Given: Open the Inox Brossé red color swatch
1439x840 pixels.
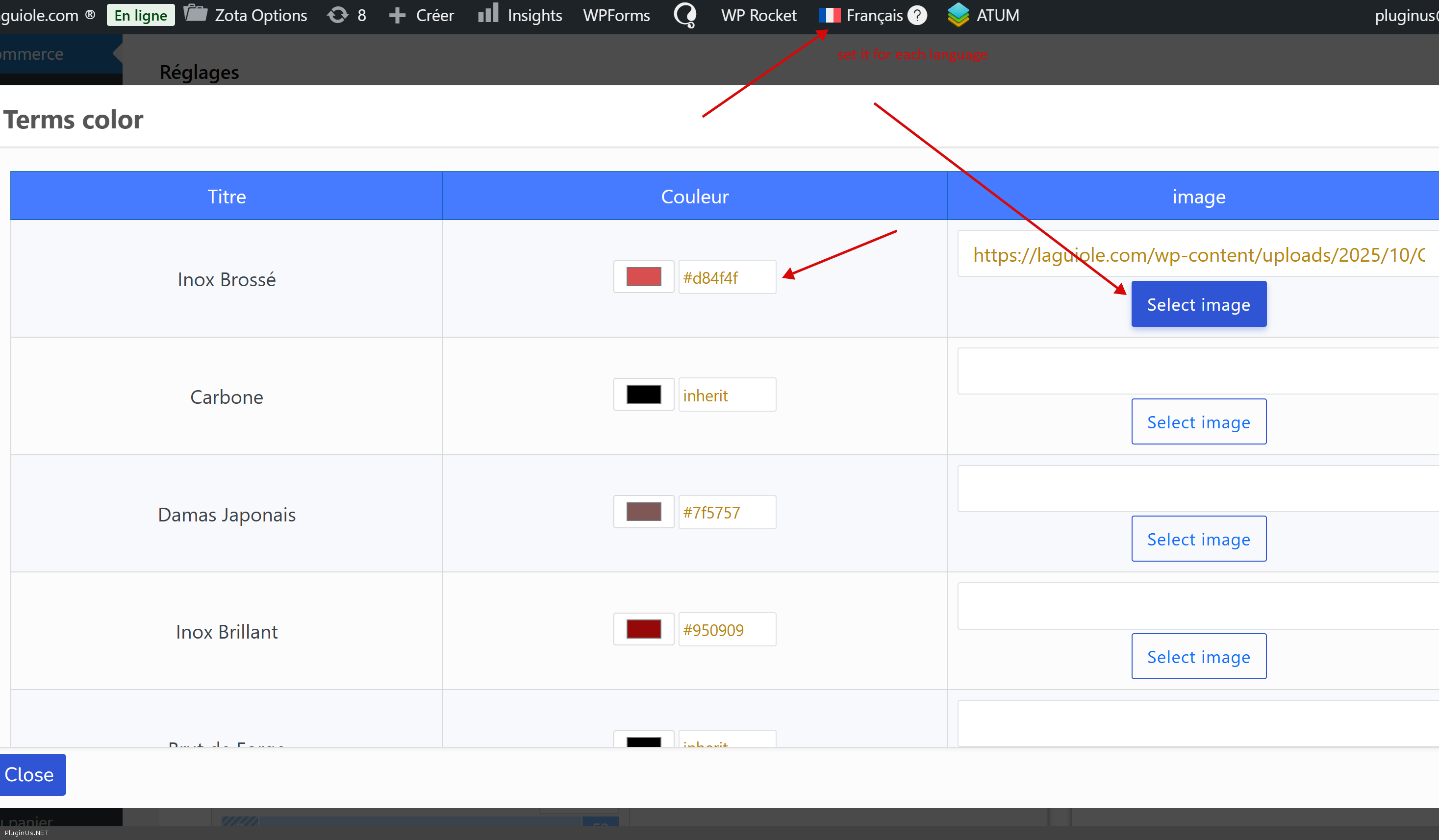Looking at the screenshot, I should (644, 277).
